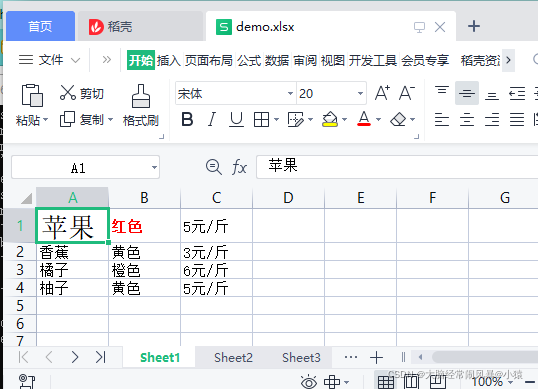Click the Paste (粘贴) clipboard icon
The width and height of the screenshot is (538, 389).
(x=32, y=95)
